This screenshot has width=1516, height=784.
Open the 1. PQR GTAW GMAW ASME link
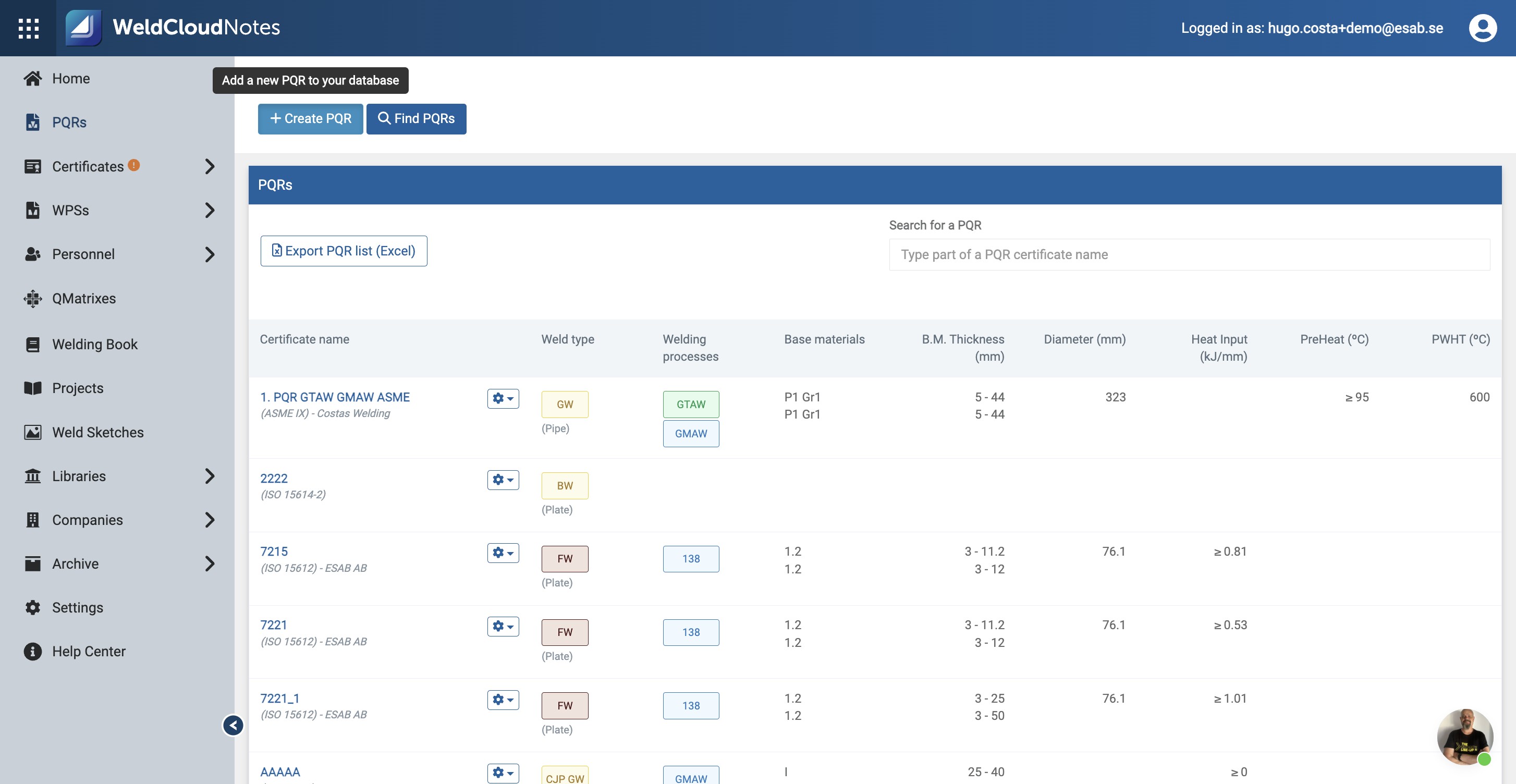[335, 397]
